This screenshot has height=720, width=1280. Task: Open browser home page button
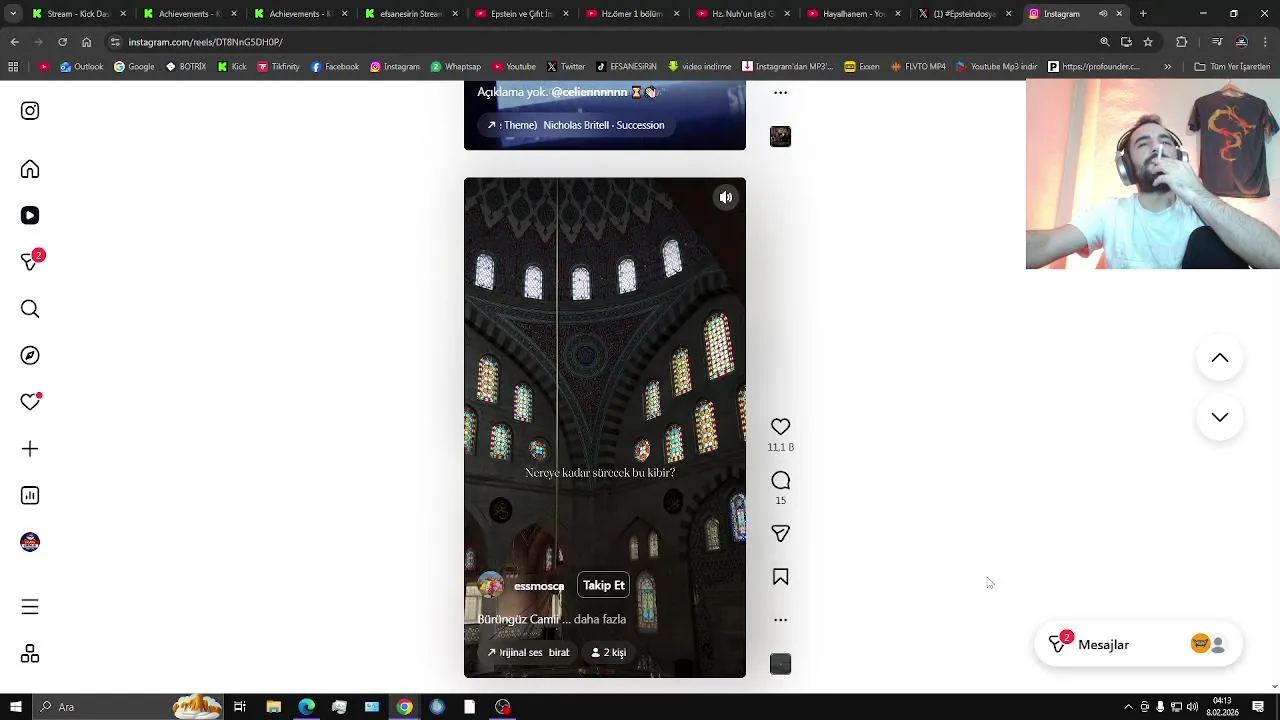86,42
